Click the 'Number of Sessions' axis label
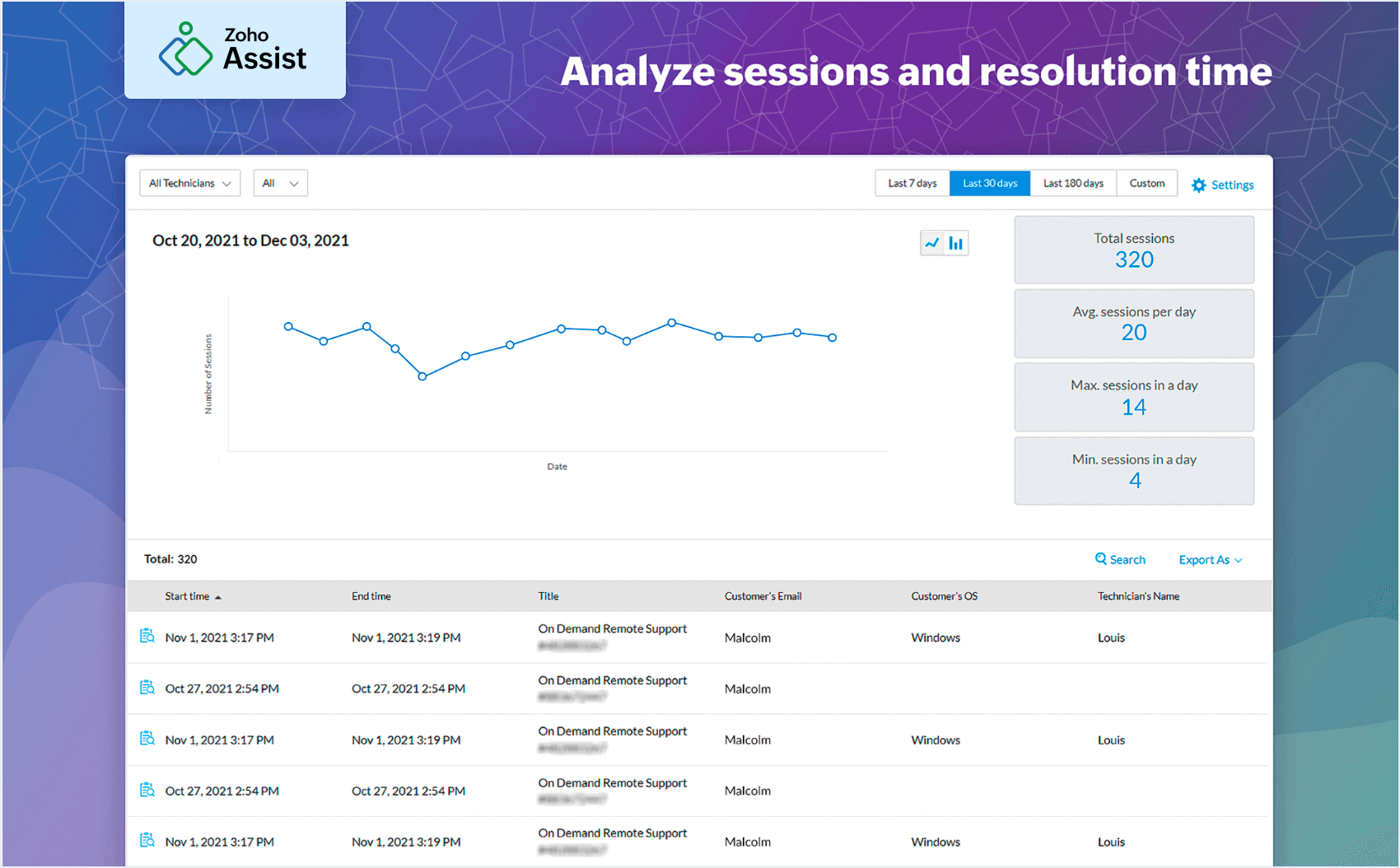This screenshot has height=868, width=1400. point(208,374)
